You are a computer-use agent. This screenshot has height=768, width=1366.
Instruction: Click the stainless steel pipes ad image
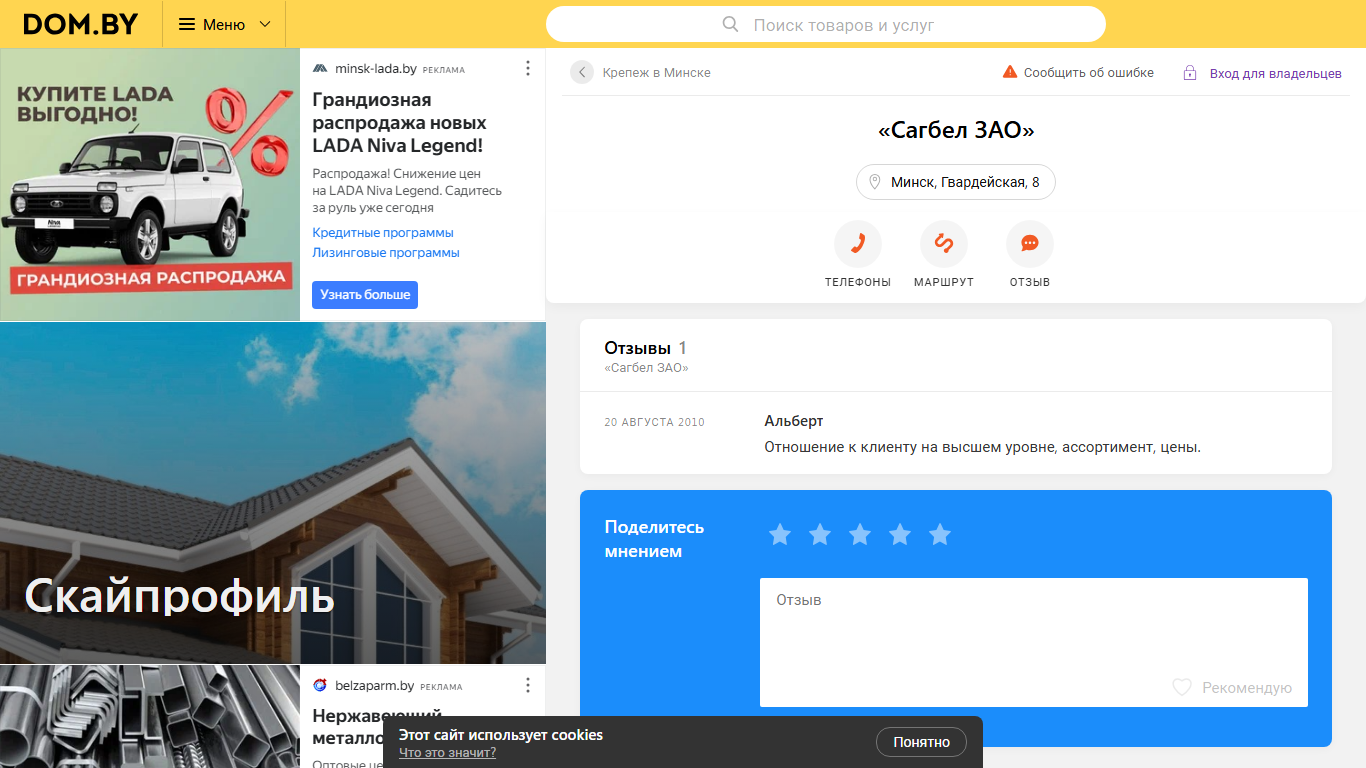coord(150,717)
